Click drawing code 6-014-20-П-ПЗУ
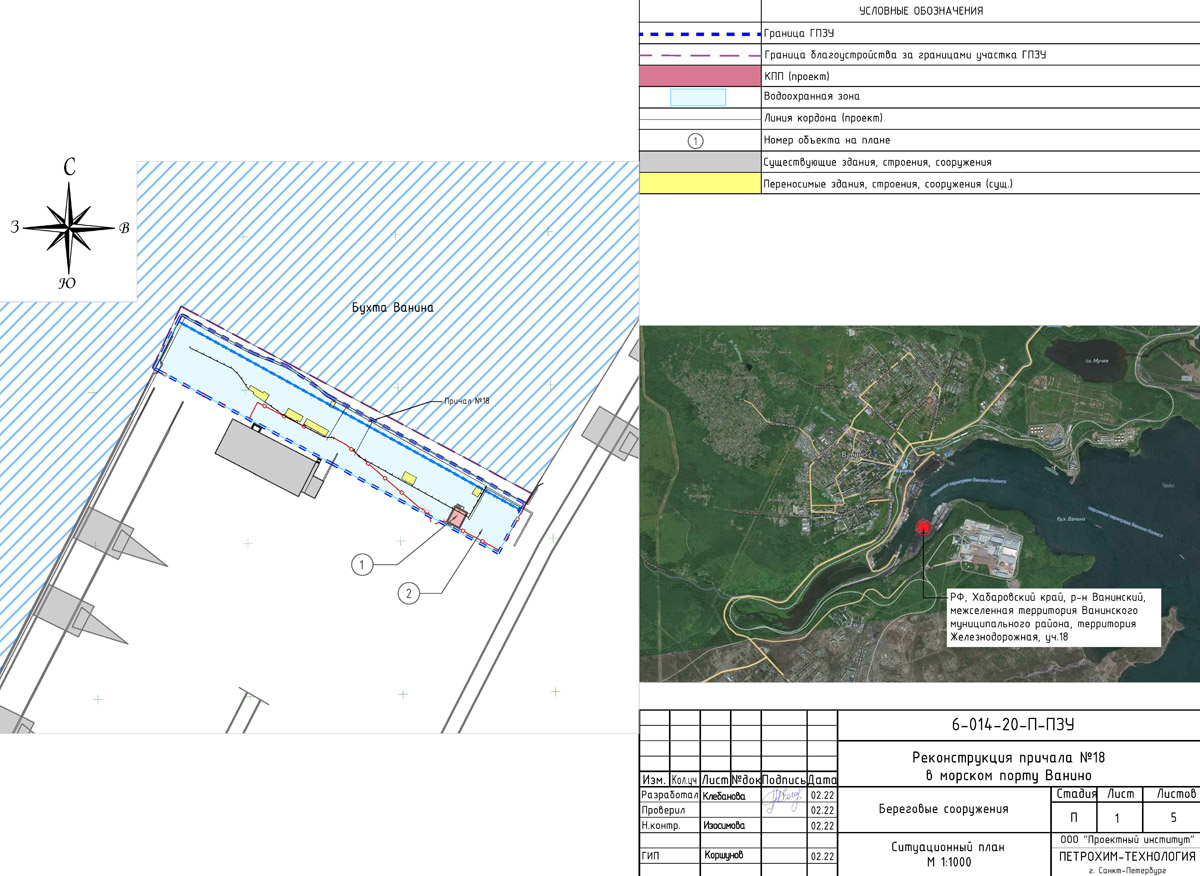 [x=1018, y=725]
